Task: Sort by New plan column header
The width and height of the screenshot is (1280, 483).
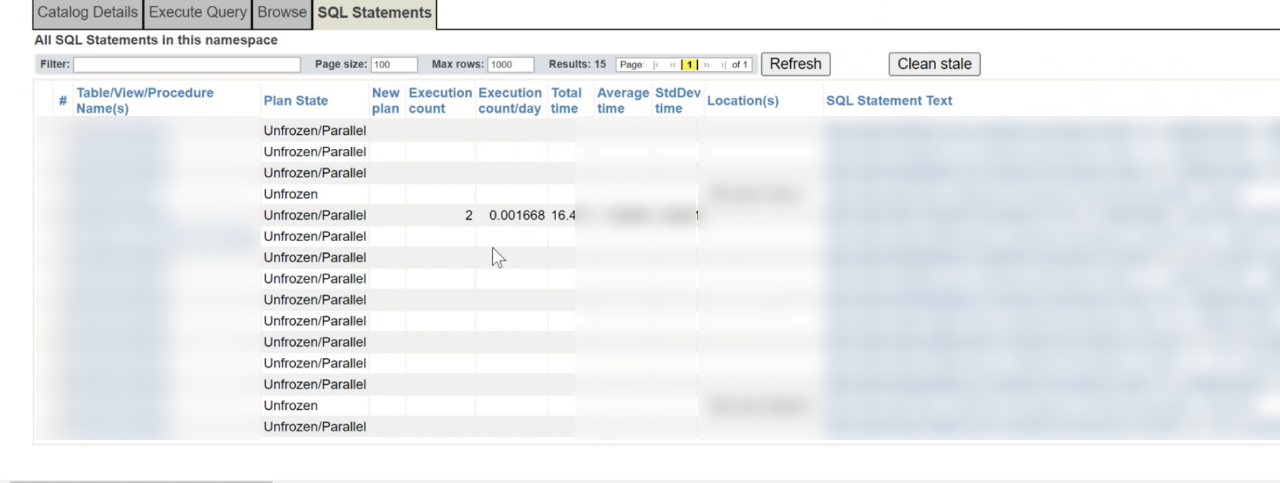Action: pyautogui.click(x=386, y=100)
